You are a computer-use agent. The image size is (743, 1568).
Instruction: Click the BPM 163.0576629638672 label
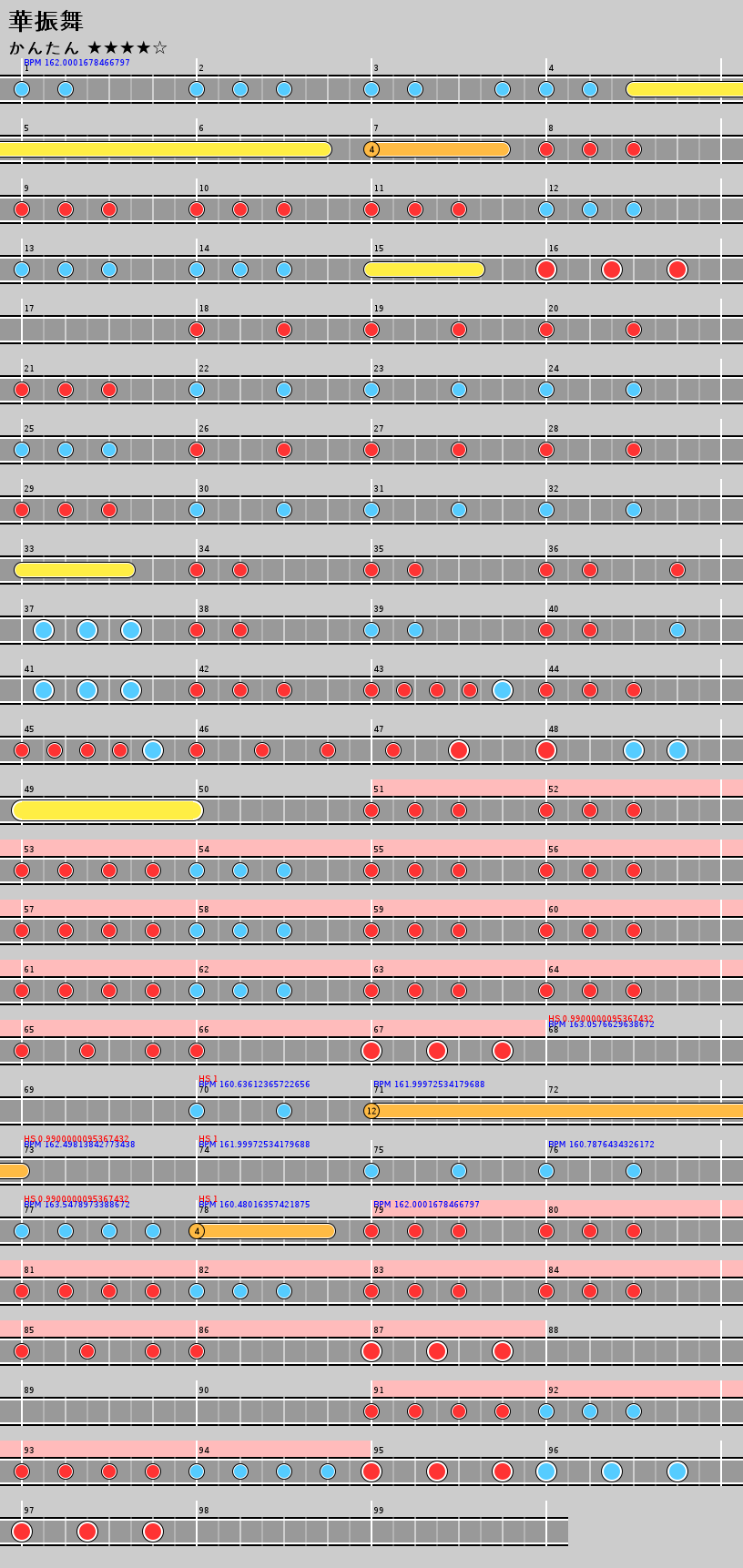[601, 1025]
